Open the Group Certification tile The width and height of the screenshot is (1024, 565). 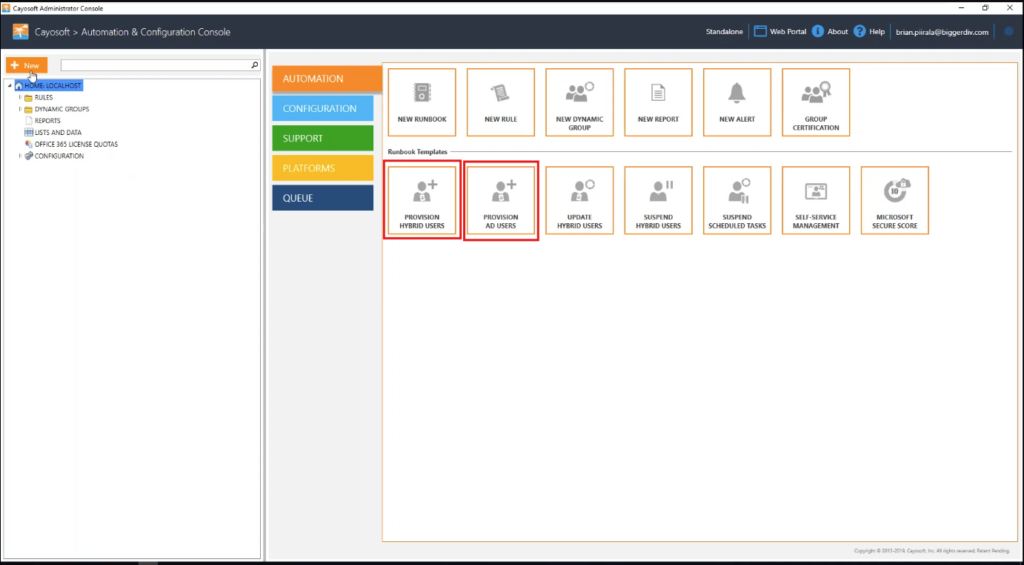816,103
